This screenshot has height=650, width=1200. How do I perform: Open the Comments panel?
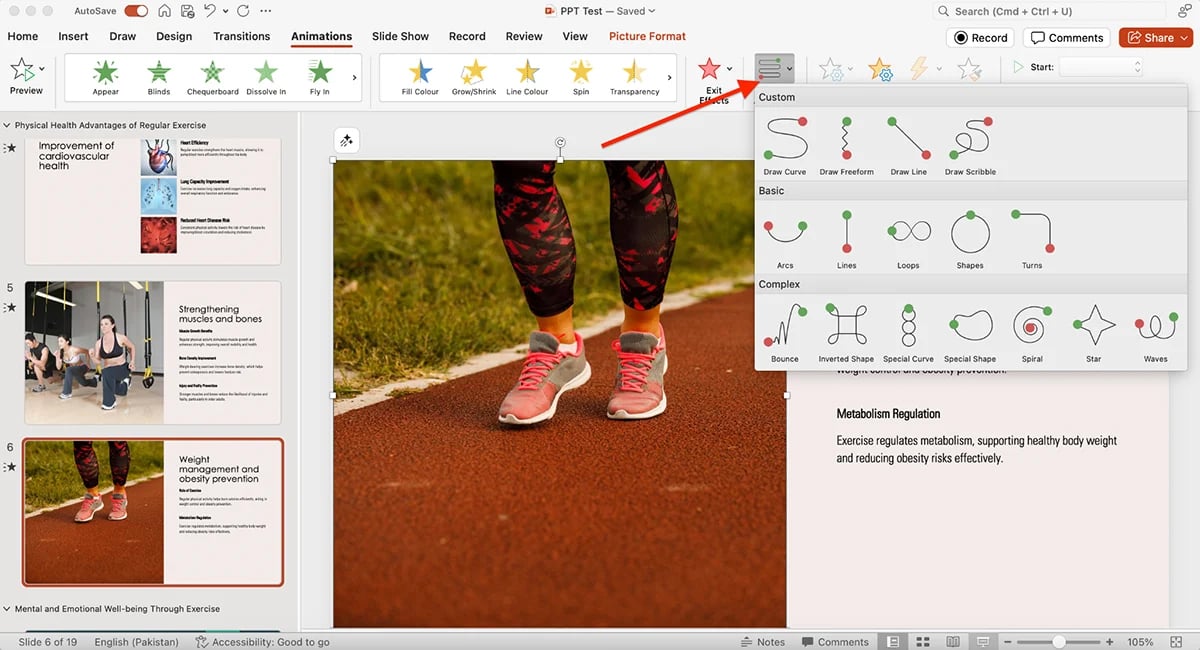pos(1067,37)
